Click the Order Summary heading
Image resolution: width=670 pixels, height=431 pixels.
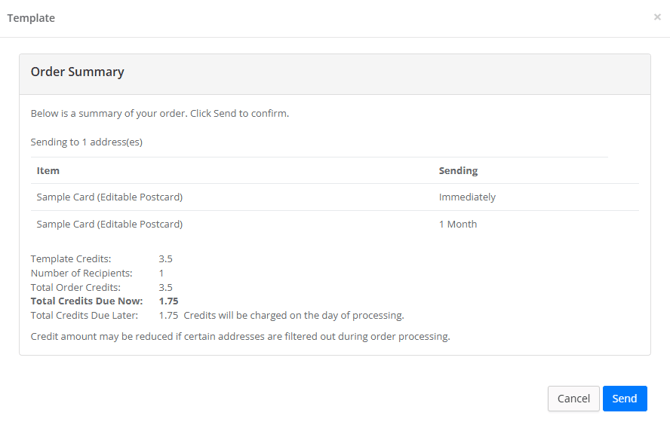77,72
